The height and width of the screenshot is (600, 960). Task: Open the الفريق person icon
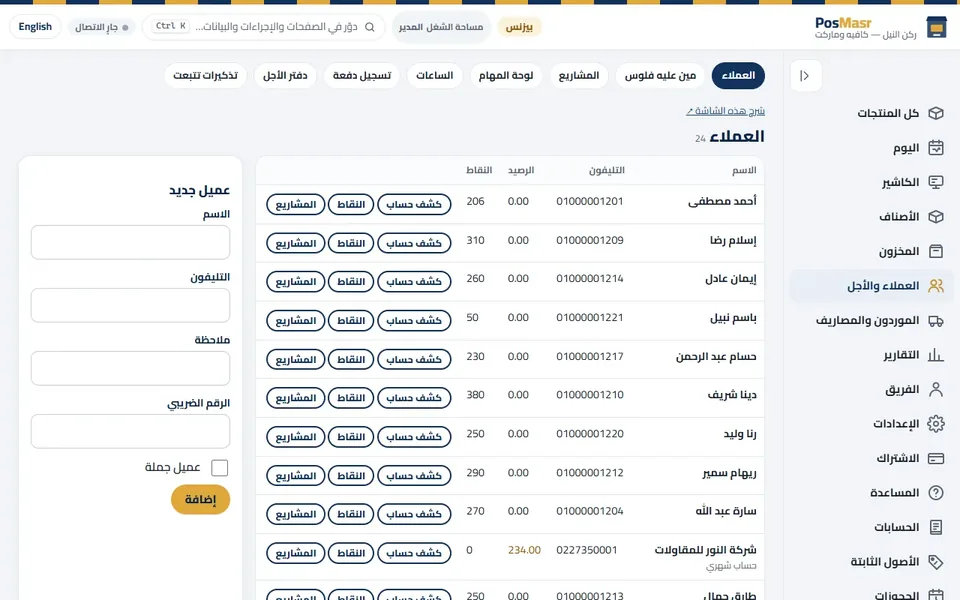click(x=936, y=389)
